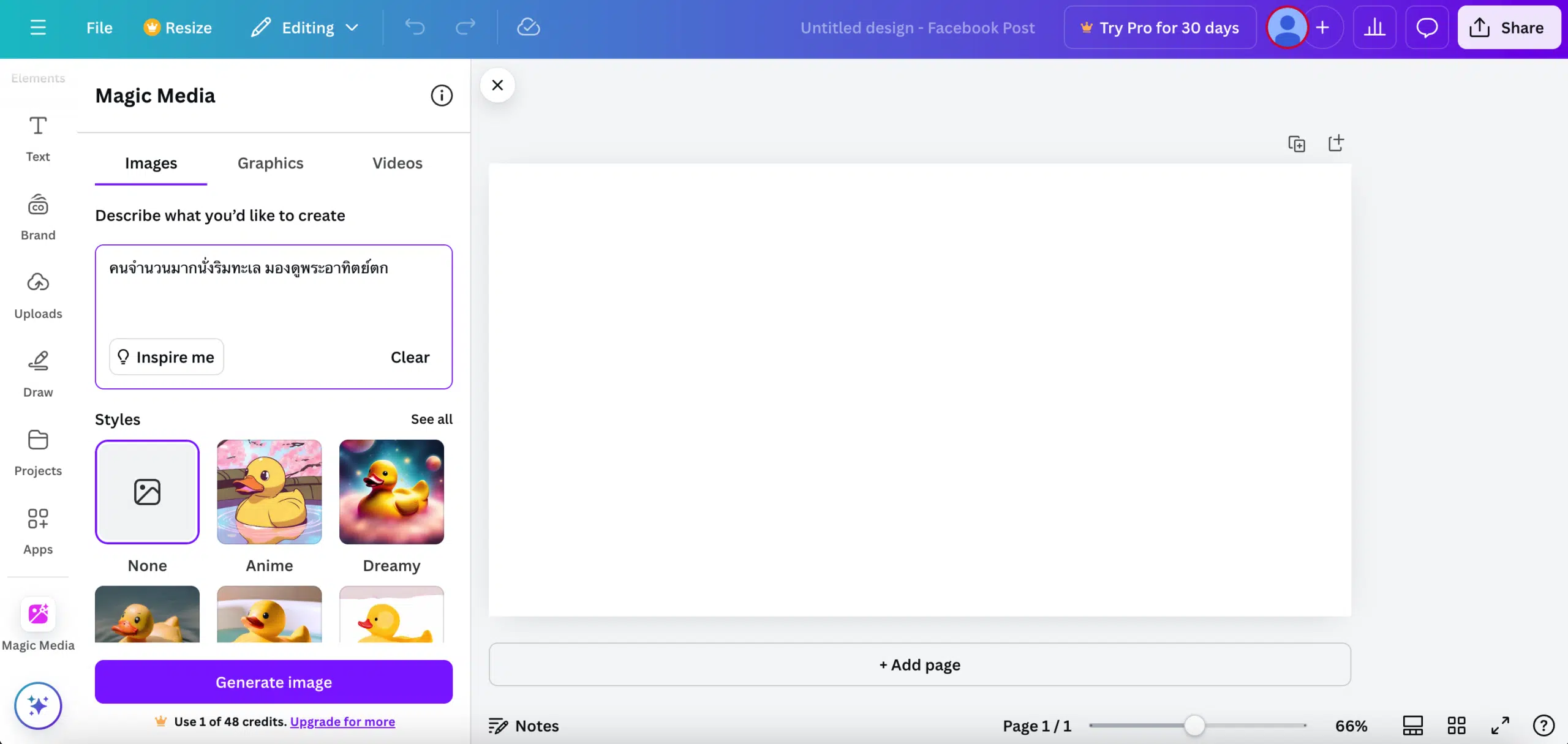Click the Resize option
The width and height of the screenshot is (1568, 744).
click(178, 28)
